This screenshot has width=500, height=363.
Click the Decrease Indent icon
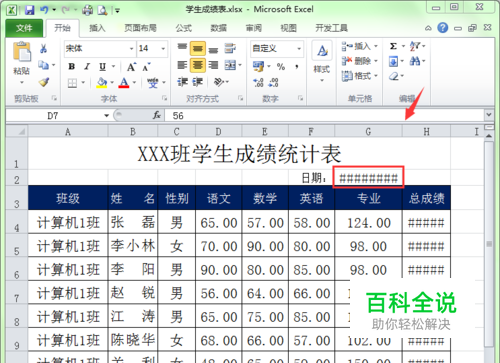(182, 82)
